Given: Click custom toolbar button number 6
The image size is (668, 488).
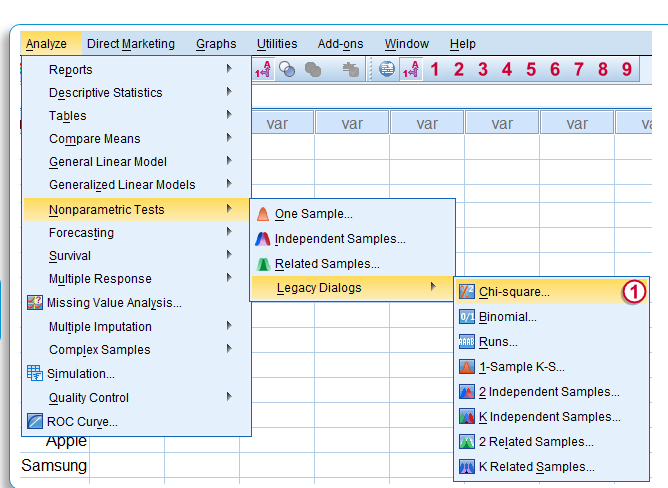Looking at the screenshot, I should click(x=555, y=69).
